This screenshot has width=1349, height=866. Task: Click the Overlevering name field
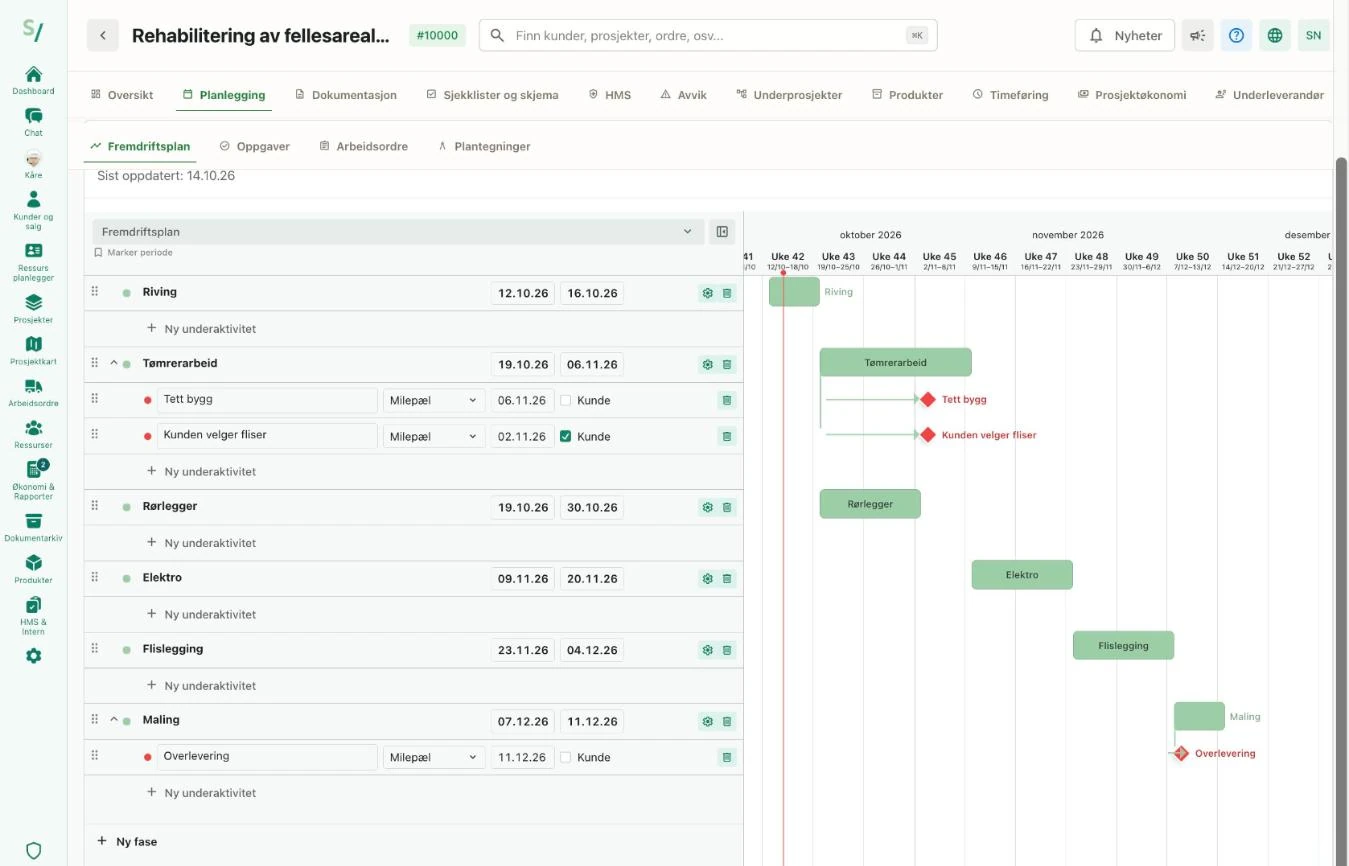click(x=267, y=757)
